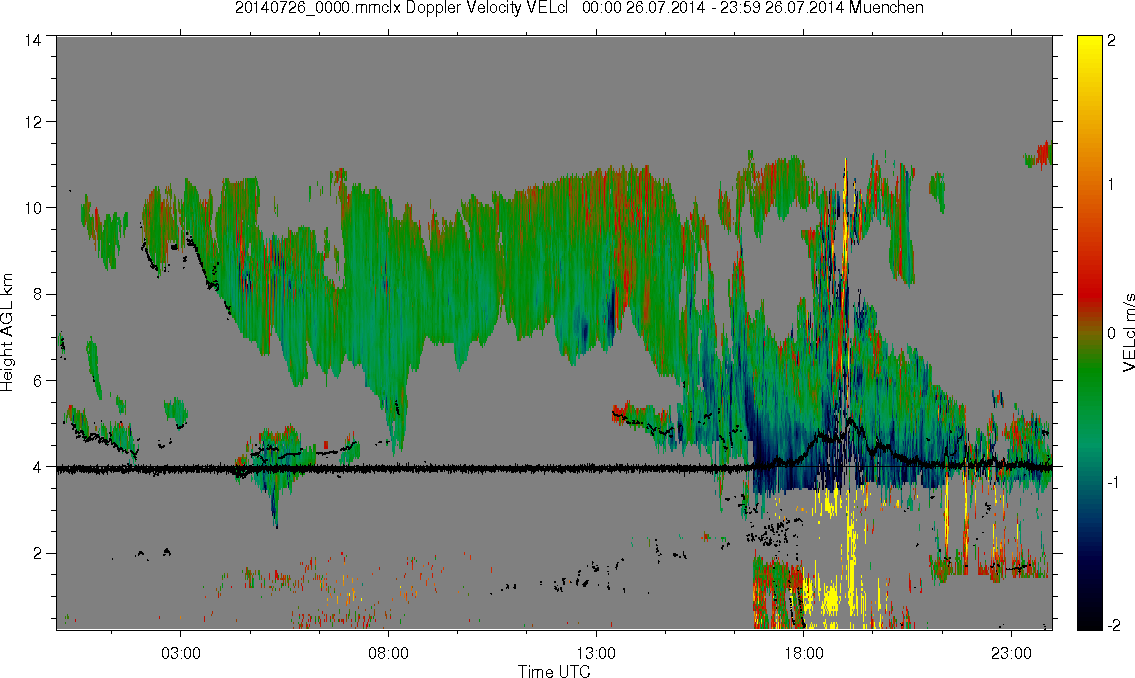
Task: Click the 'VELcl m/s' colorbar label
Action: pos(1128,333)
